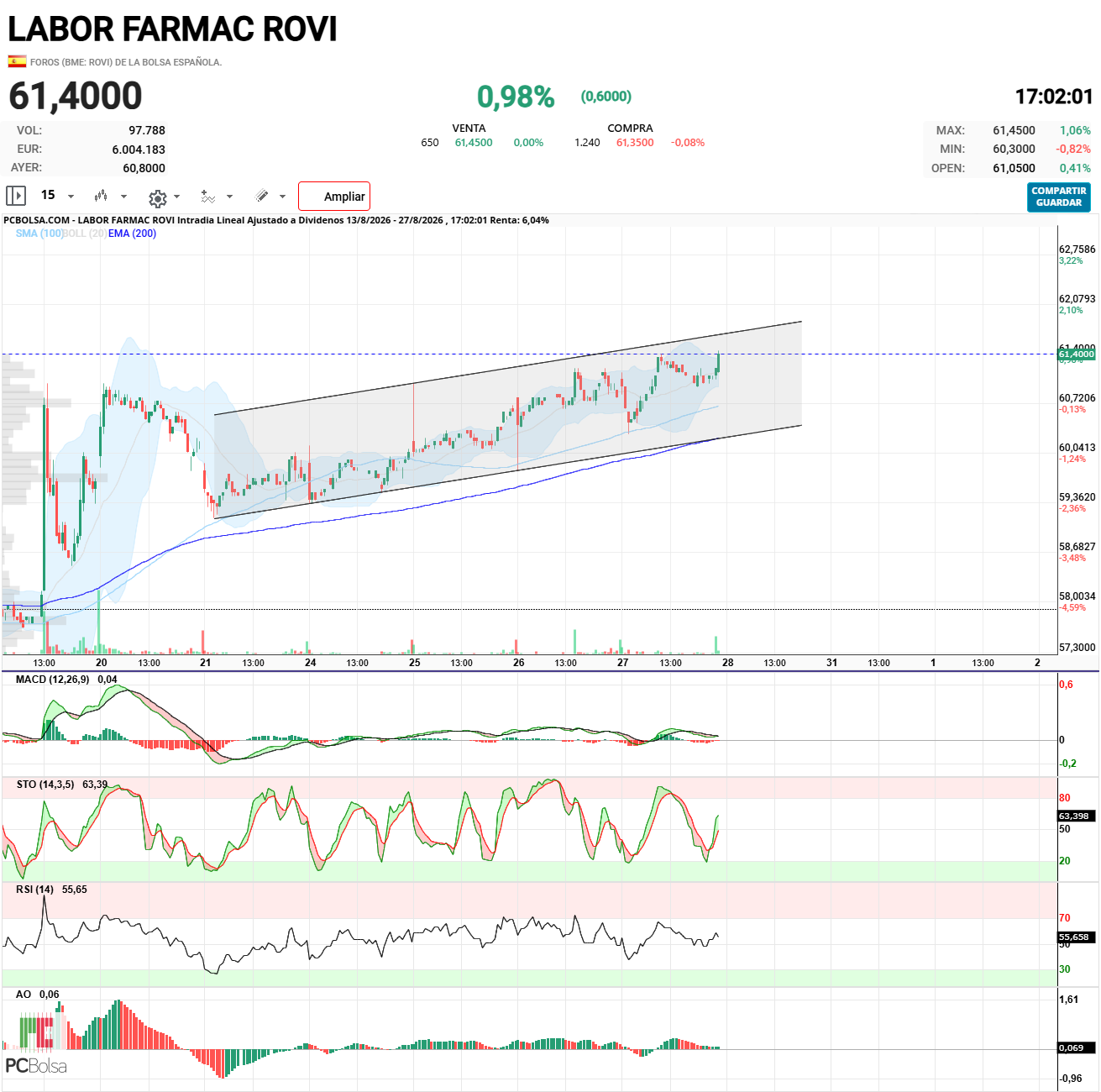Click the date label 21 on time axis
The image size is (1101, 1092).
coord(206,663)
